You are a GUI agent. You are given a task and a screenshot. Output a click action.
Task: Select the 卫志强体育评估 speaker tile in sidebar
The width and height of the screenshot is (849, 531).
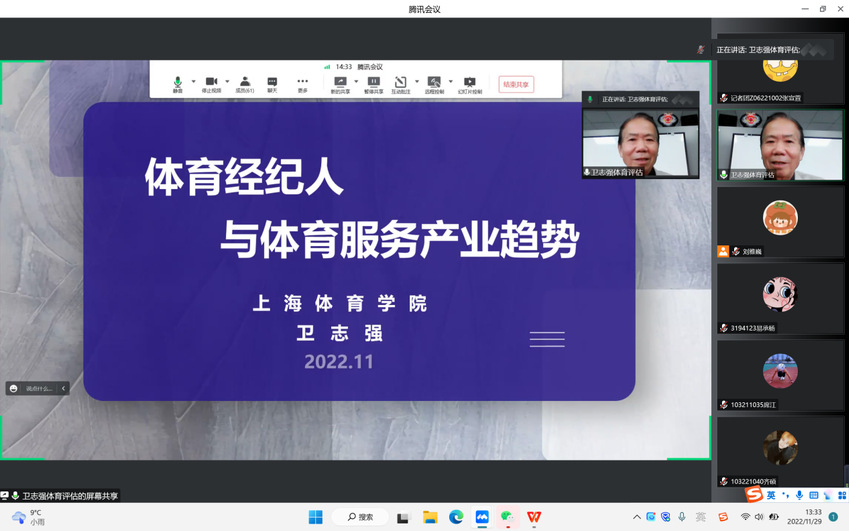(780, 145)
